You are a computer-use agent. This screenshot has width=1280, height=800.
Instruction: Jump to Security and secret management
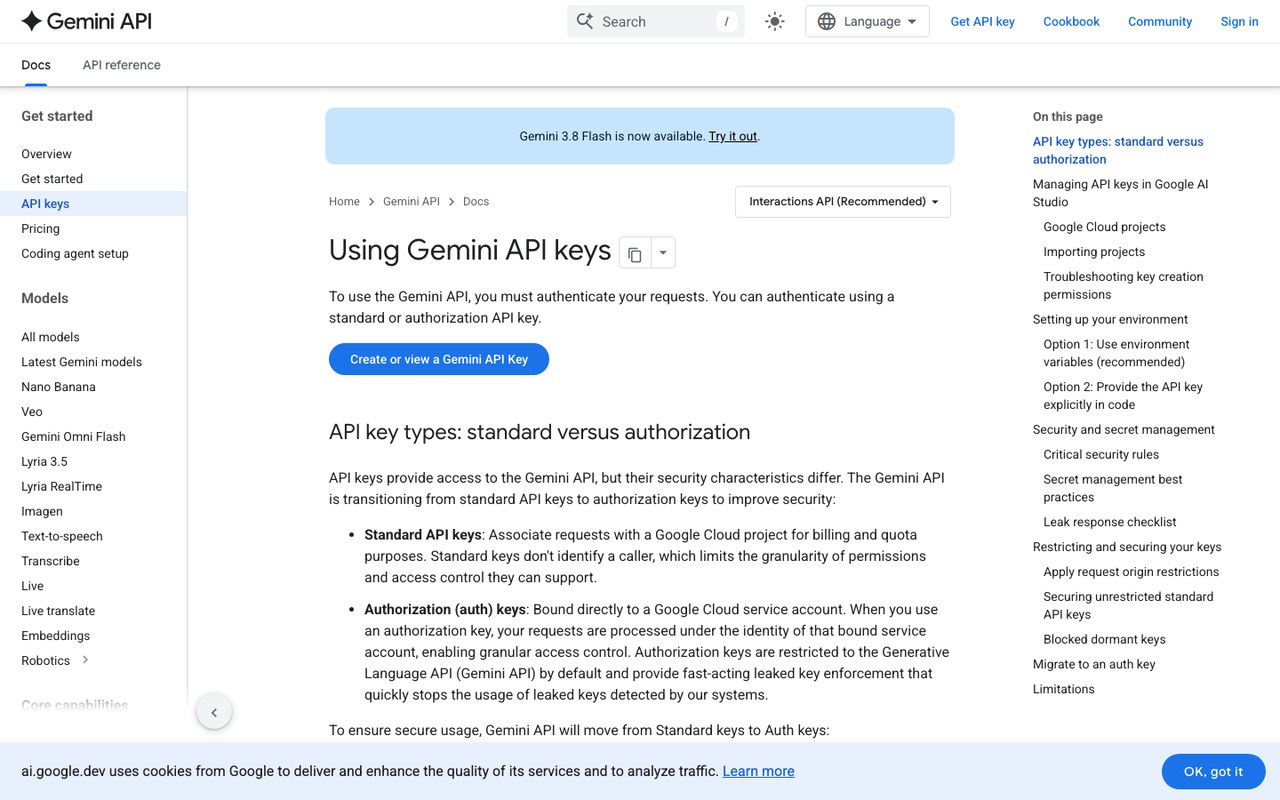[1123, 430]
